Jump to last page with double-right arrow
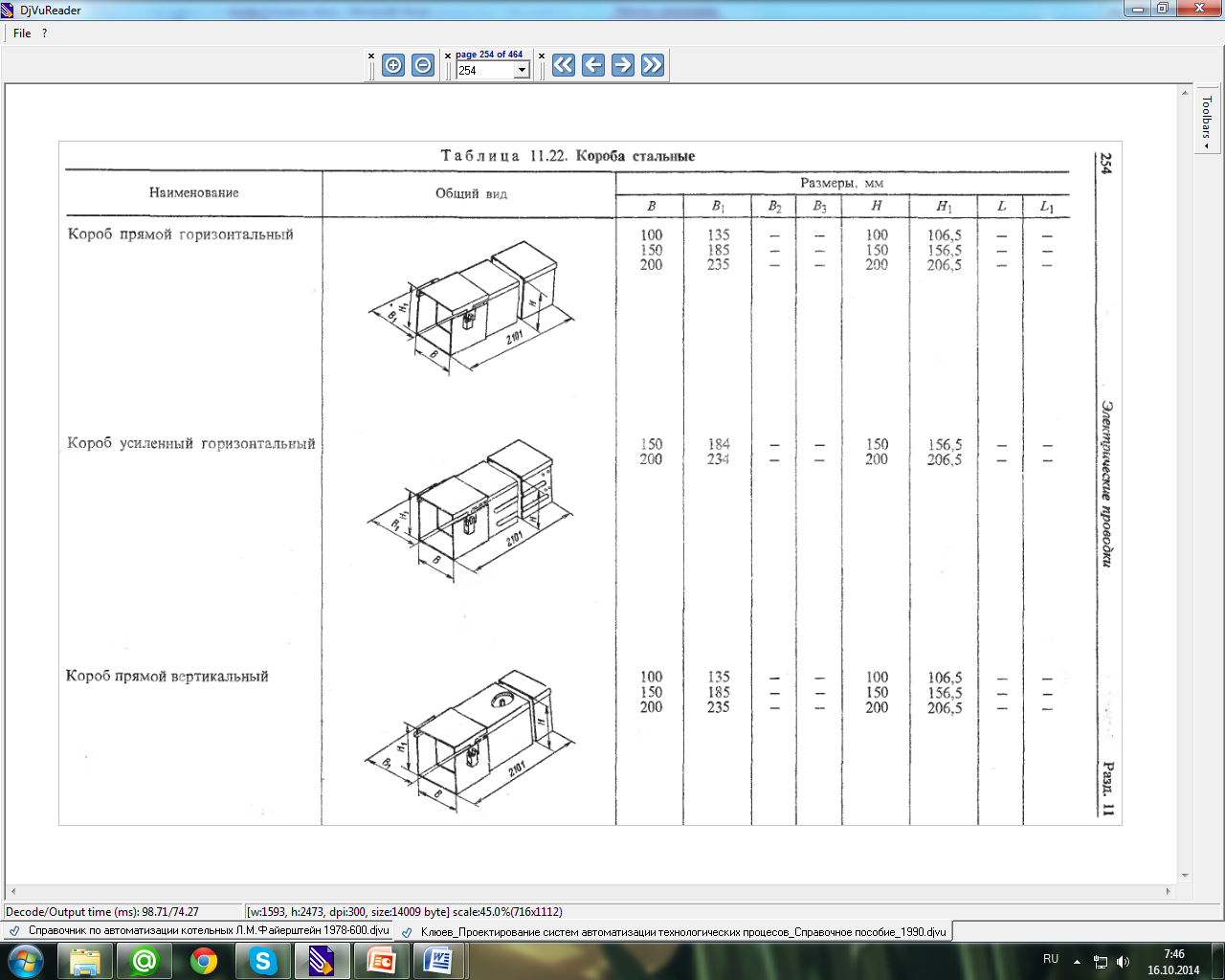1225x980 pixels. coord(653,65)
